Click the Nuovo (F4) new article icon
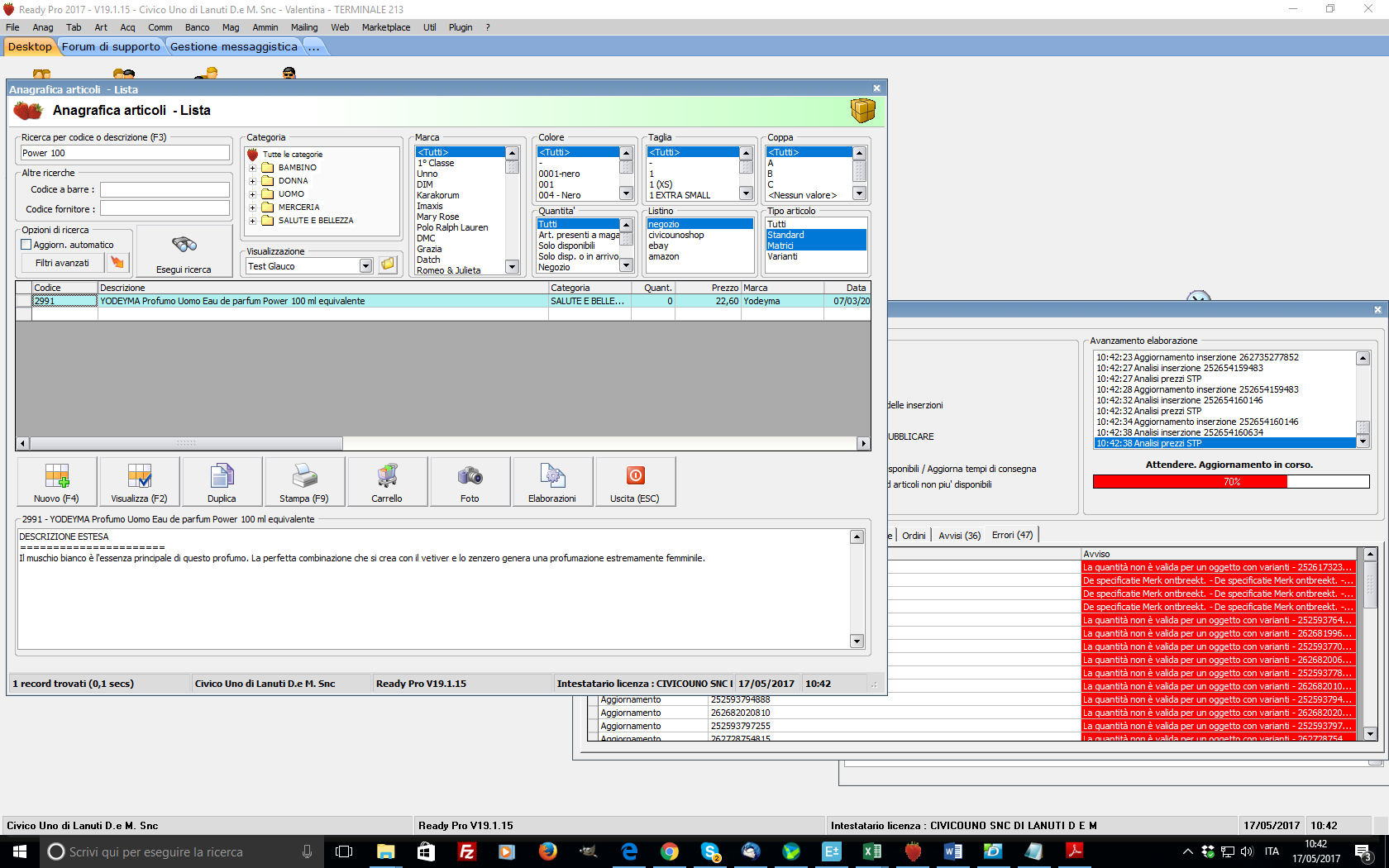 (x=56, y=481)
